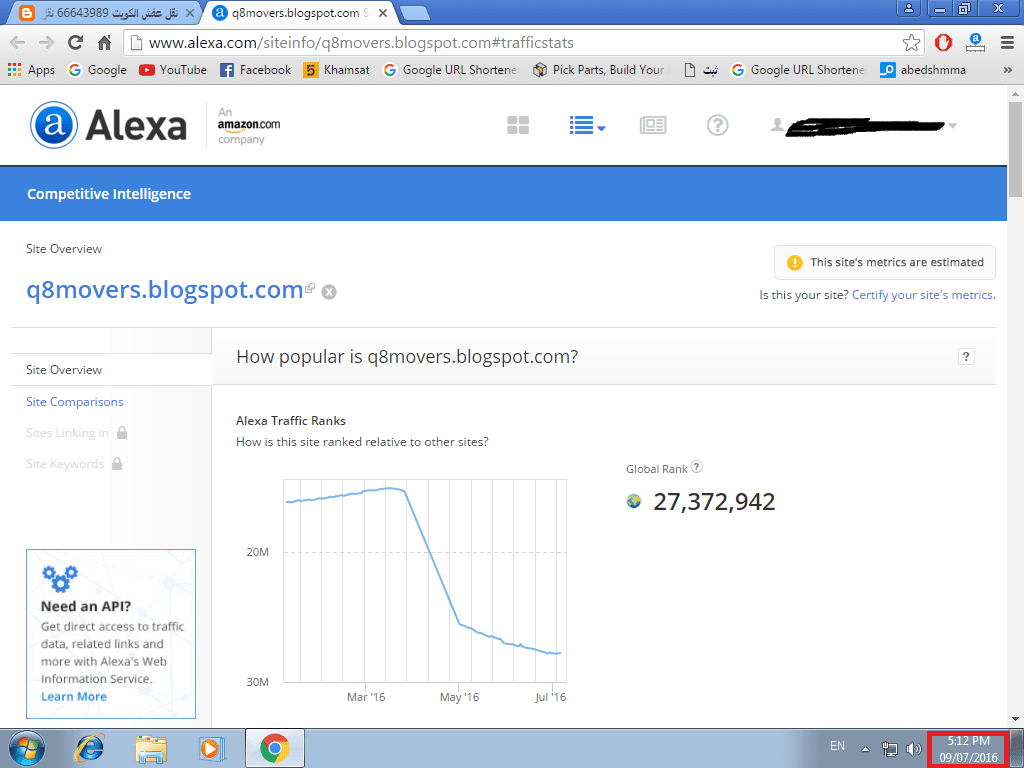This screenshot has height=768, width=1024.
Task: Click the external link icon beside site name
Action: [x=310, y=287]
